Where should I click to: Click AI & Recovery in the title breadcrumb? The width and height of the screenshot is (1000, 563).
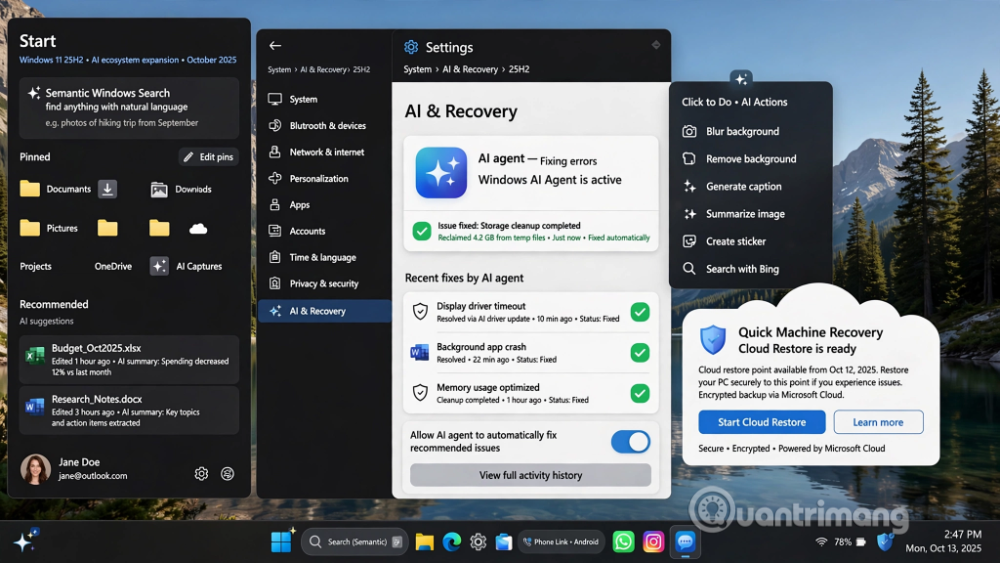(x=470, y=69)
